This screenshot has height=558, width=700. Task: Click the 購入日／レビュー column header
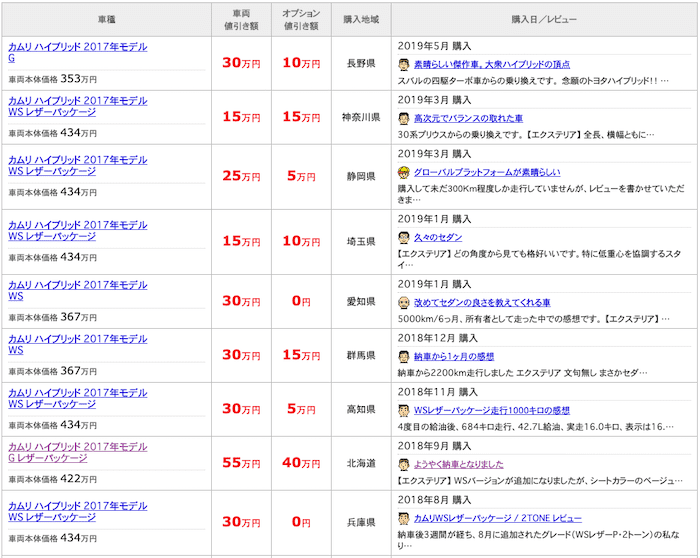click(x=544, y=20)
